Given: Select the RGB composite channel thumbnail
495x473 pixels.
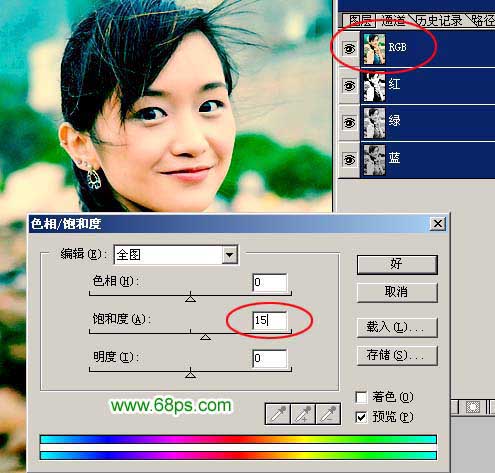Looking at the screenshot, I should [x=374, y=49].
